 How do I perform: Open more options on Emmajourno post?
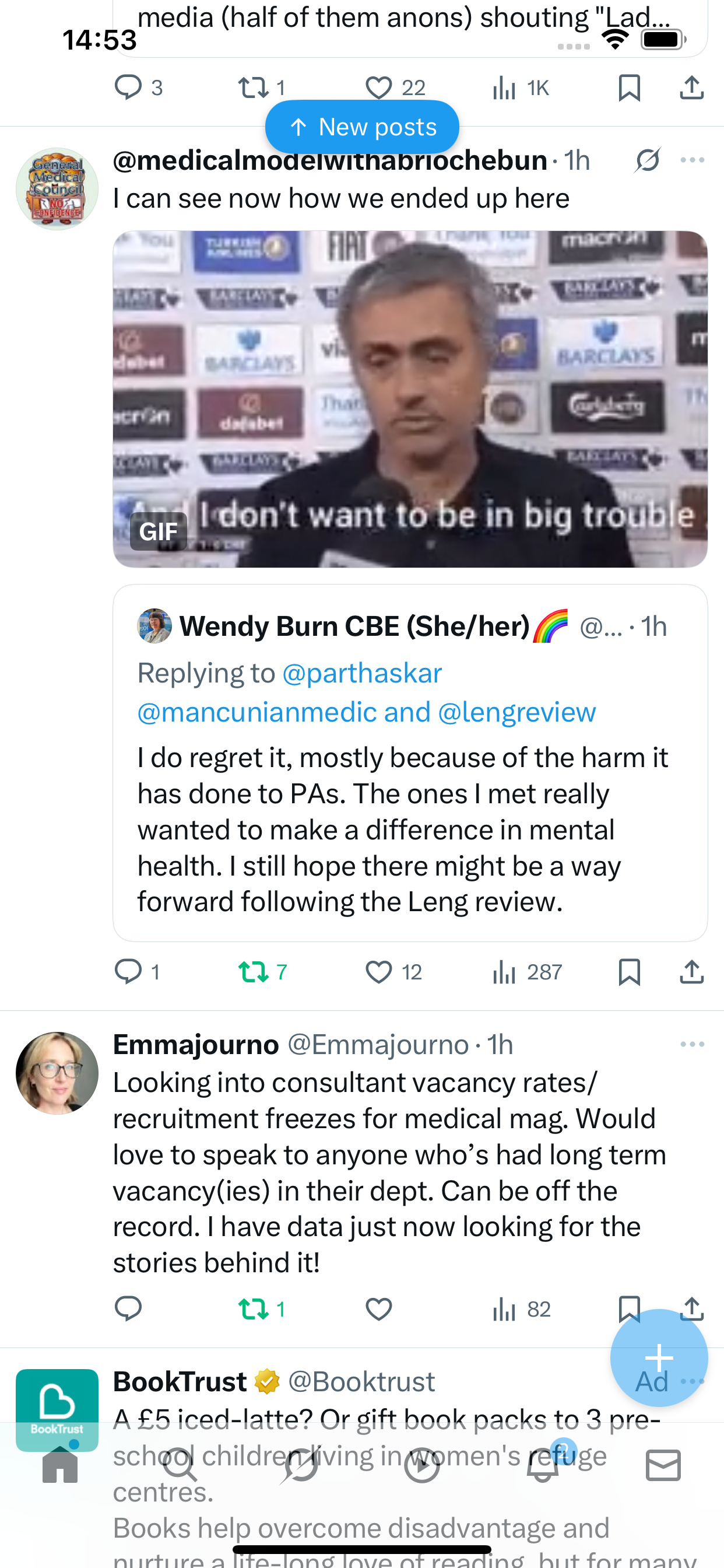point(693,1045)
